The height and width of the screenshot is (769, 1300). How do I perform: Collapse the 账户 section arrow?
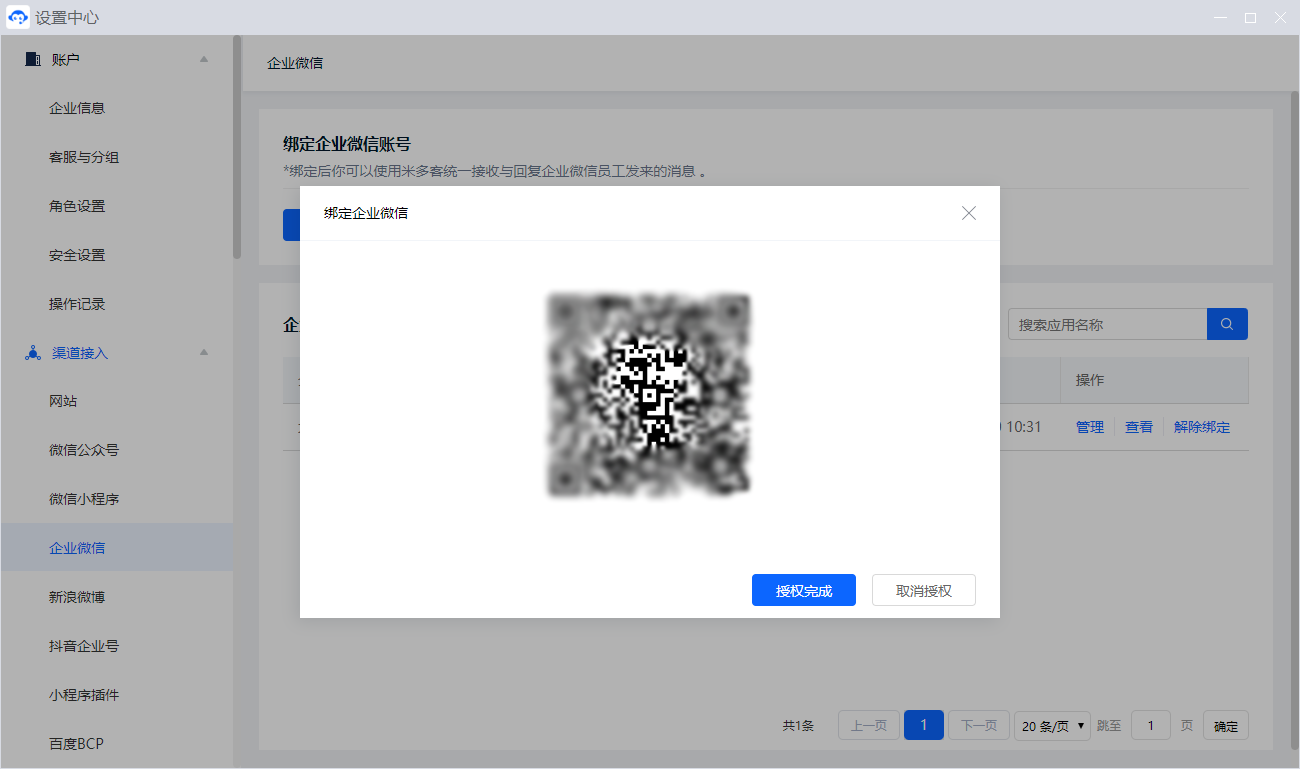point(204,59)
